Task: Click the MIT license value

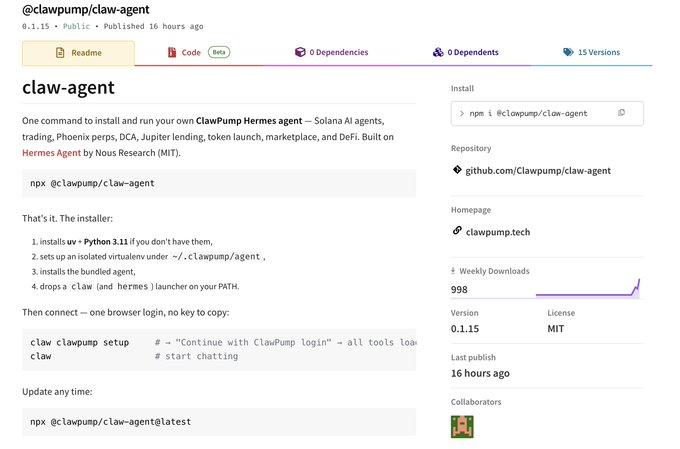Action: pyautogui.click(x=556, y=329)
